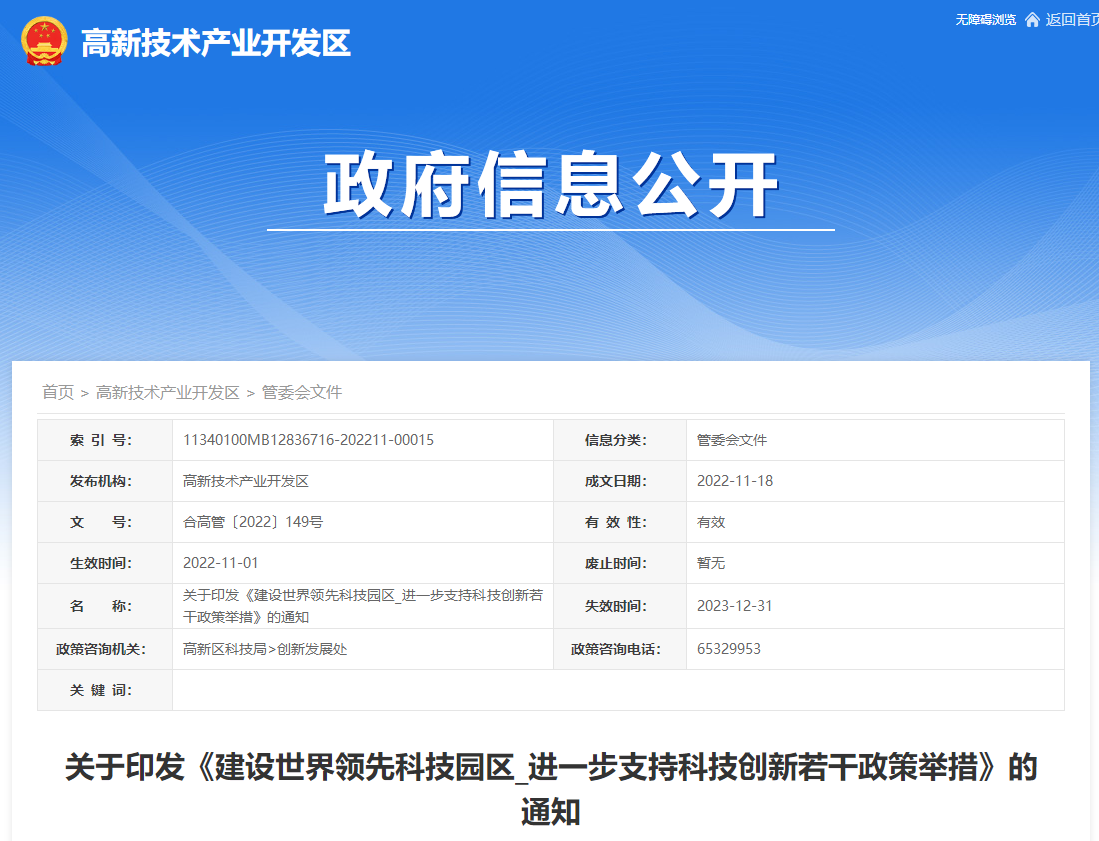Click the document number 合高管〔2022〕149号
The width and height of the screenshot is (1099, 841).
[253, 522]
